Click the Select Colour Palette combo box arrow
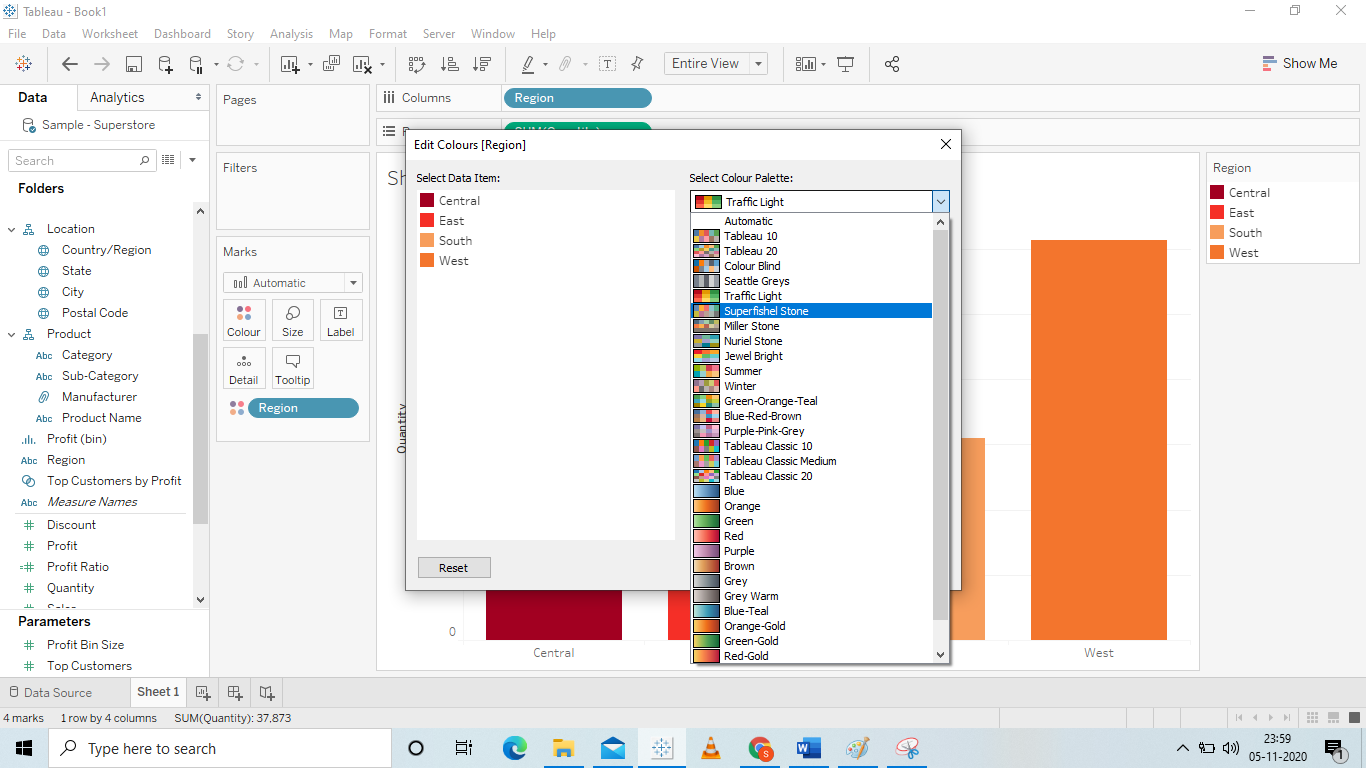 940,202
